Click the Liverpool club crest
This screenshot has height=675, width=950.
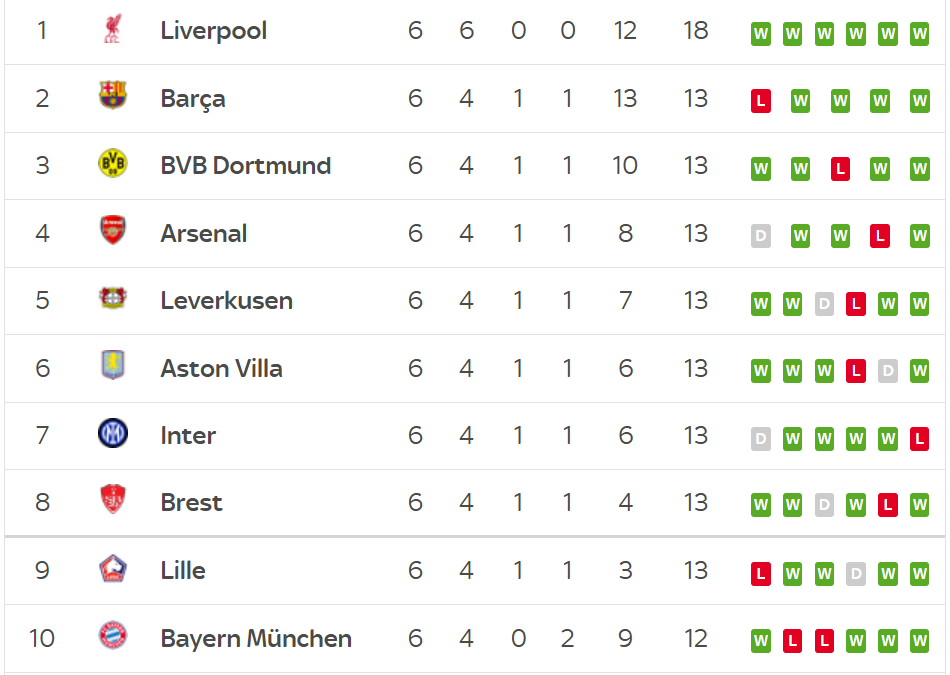[x=113, y=30]
